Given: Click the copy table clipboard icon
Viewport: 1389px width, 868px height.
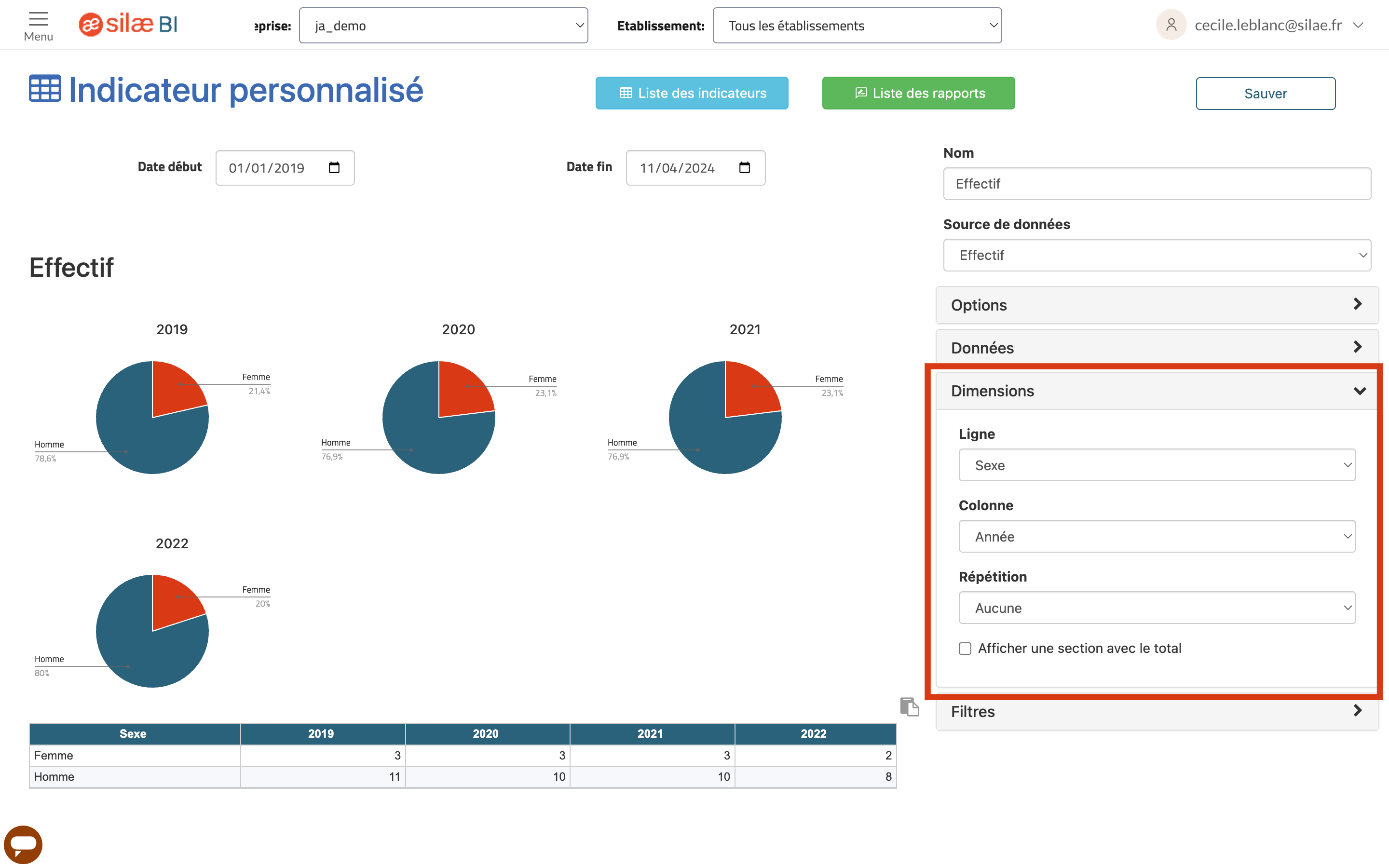Looking at the screenshot, I should [x=909, y=706].
